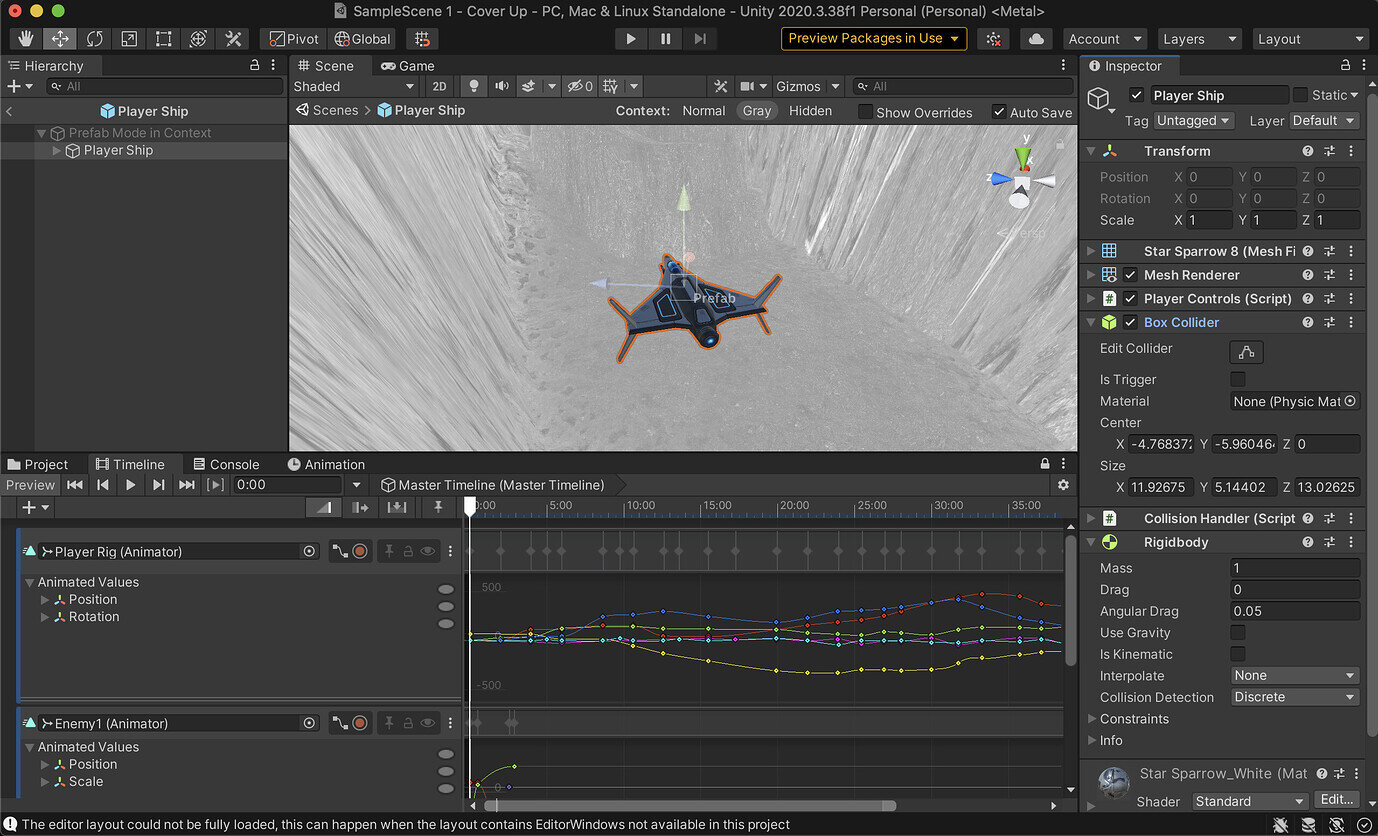Click the Gray context button
This screenshot has height=836, width=1378.
(x=757, y=111)
